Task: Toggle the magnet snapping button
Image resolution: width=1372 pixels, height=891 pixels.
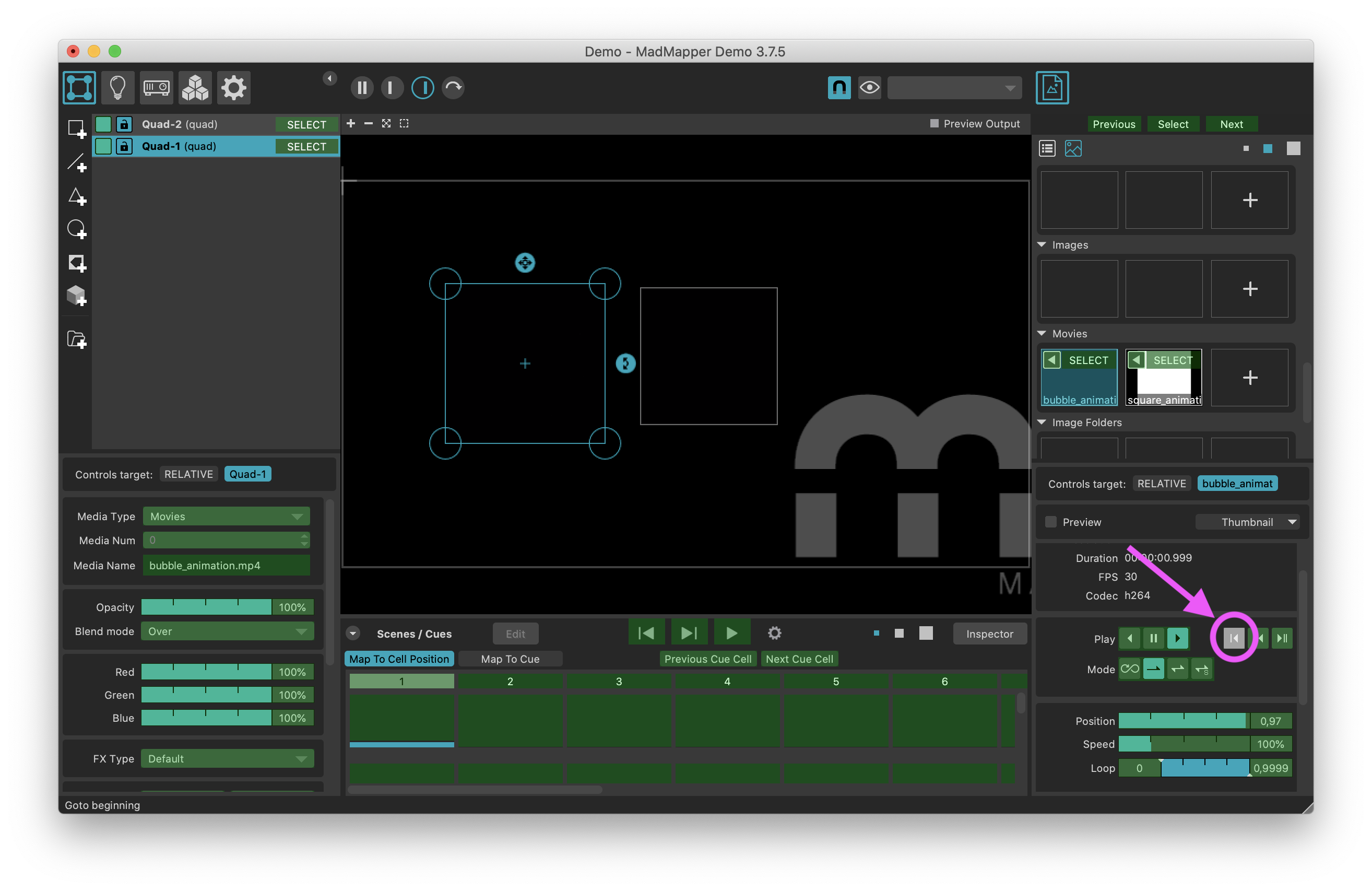Action: coord(839,88)
